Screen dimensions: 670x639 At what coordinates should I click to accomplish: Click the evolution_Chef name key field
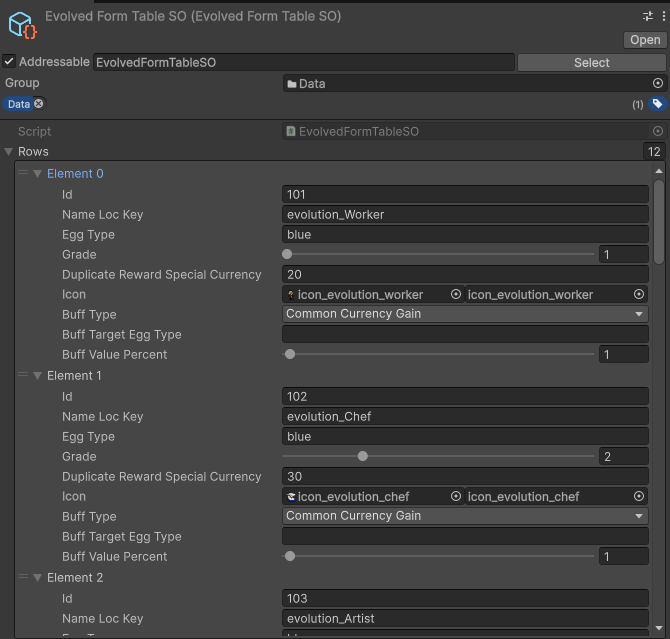coord(465,416)
